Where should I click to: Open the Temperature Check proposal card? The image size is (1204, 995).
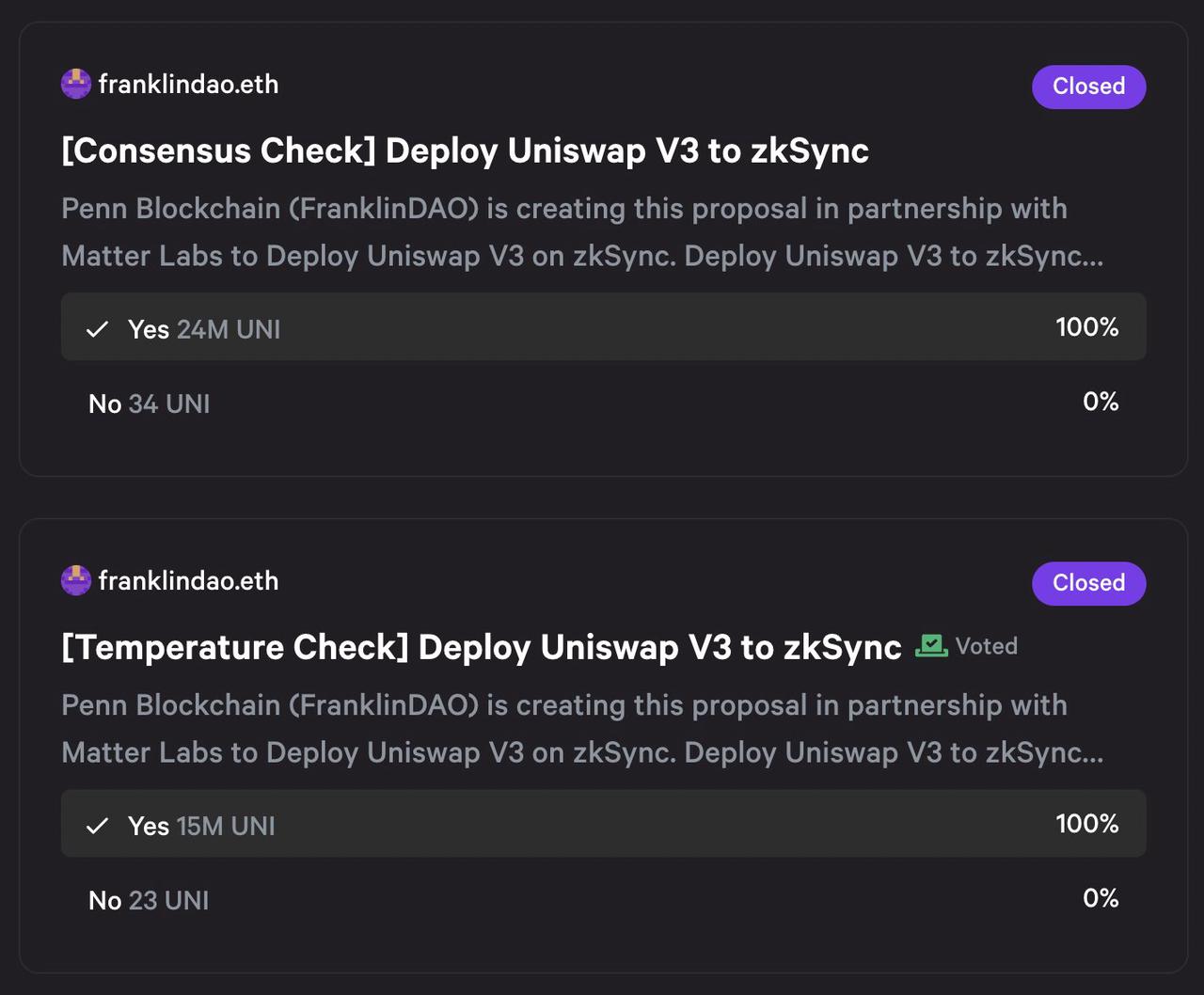602,743
